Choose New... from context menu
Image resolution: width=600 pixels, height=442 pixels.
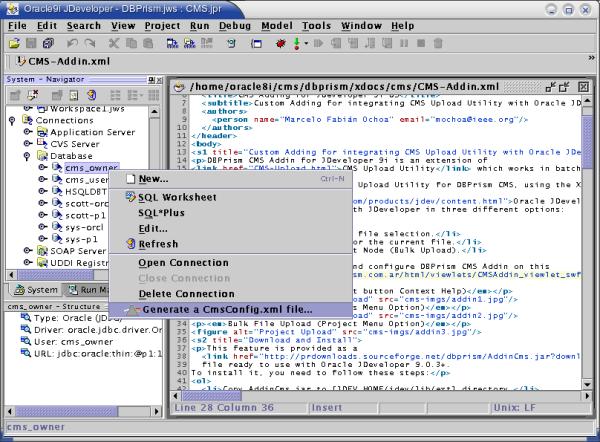tap(230, 179)
